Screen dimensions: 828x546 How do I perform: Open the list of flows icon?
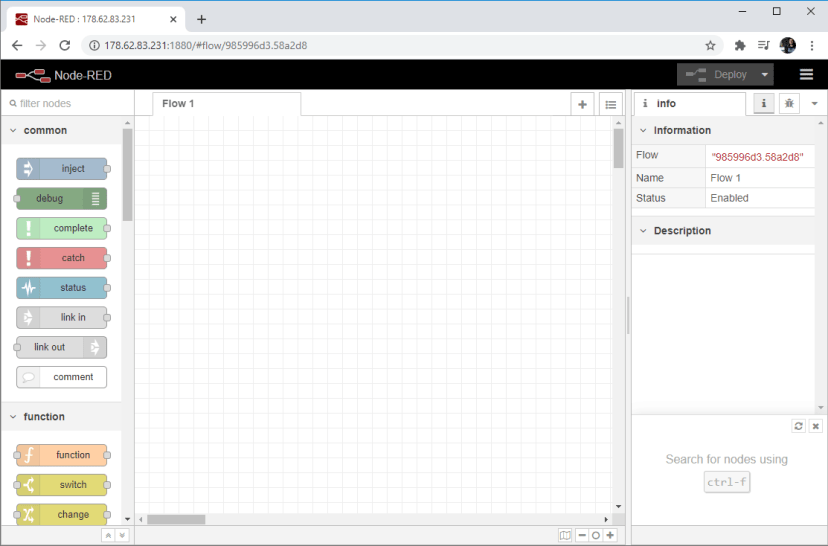[611, 104]
